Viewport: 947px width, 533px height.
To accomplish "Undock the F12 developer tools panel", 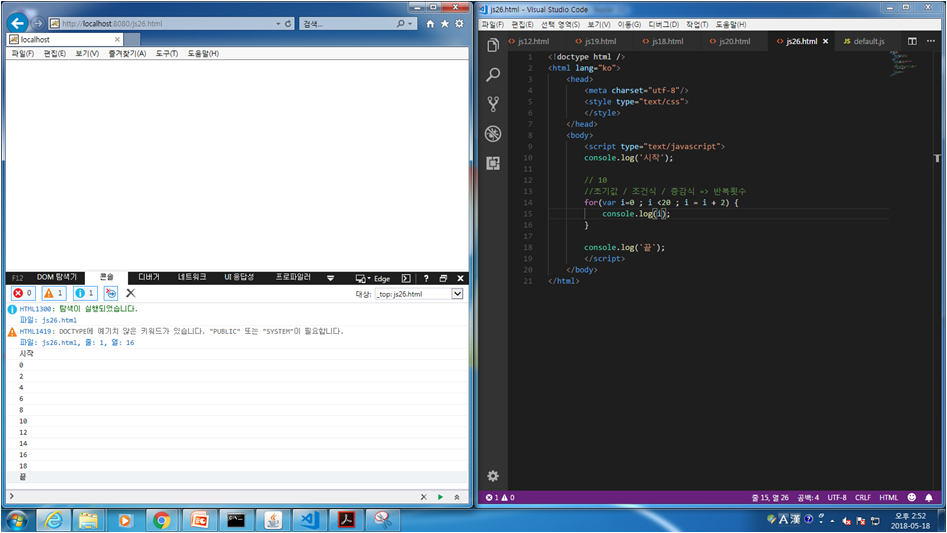I will 443,278.
